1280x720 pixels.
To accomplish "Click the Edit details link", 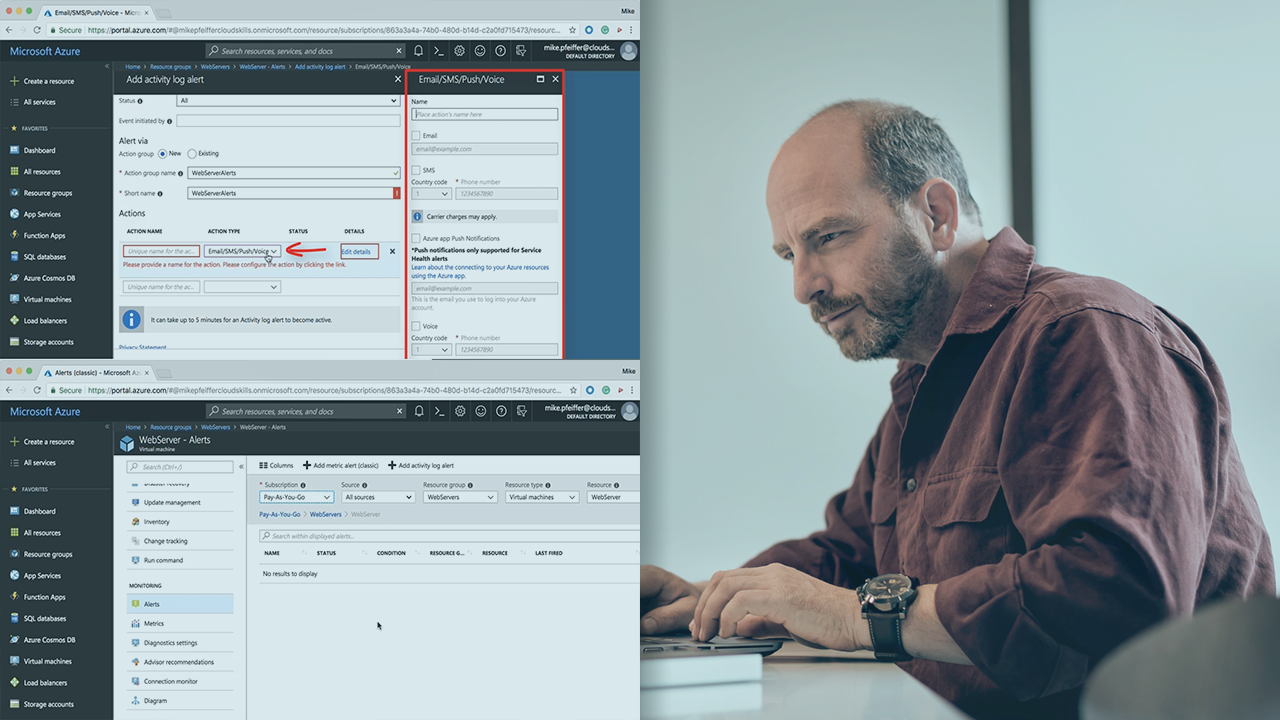I will coord(356,252).
